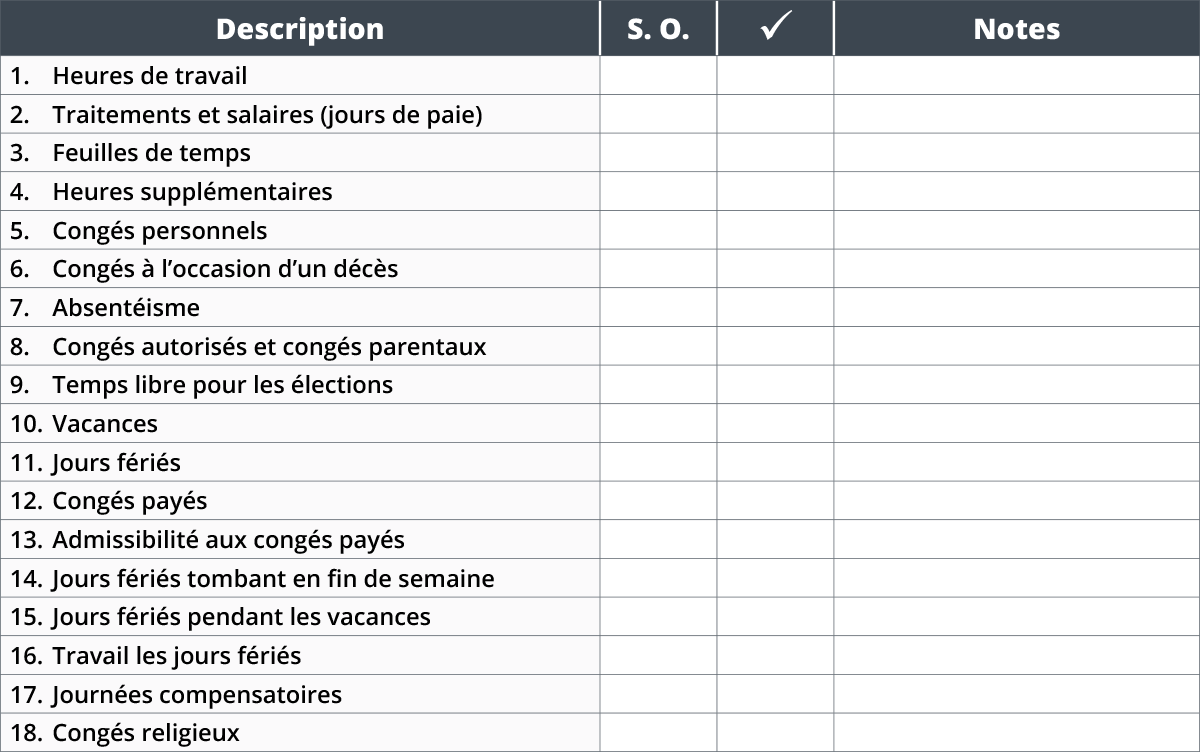Click the Notes field for Congés personnels
Image resolution: width=1200 pixels, height=752 pixels.
(x=1017, y=230)
